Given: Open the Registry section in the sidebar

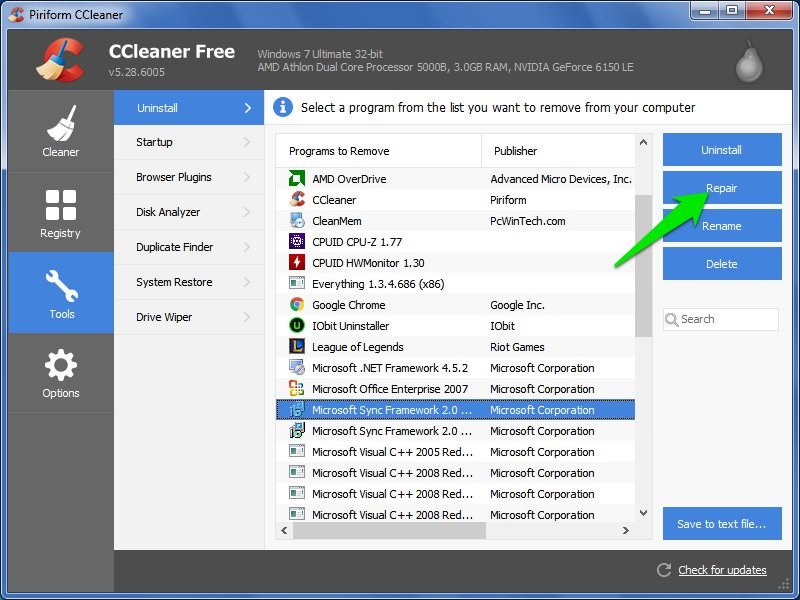Looking at the screenshot, I should [x=61, y=213].
